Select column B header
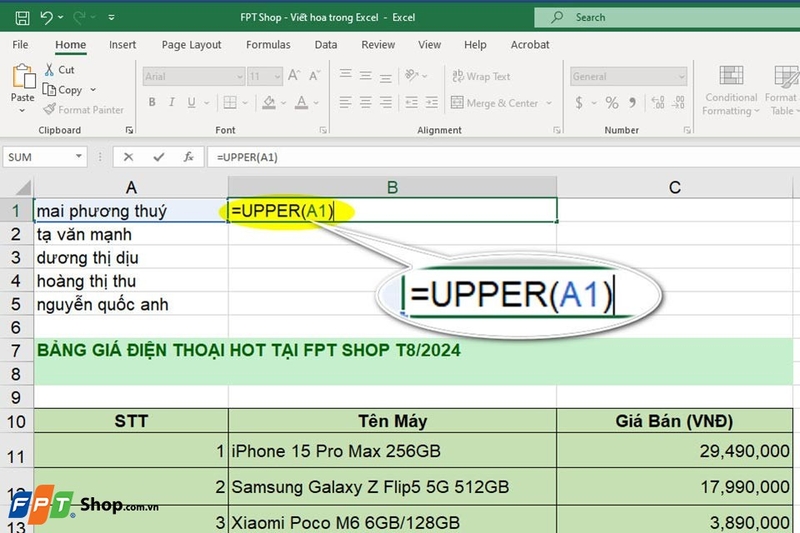This screenshot has height=533, width=800. pos(392,187)
